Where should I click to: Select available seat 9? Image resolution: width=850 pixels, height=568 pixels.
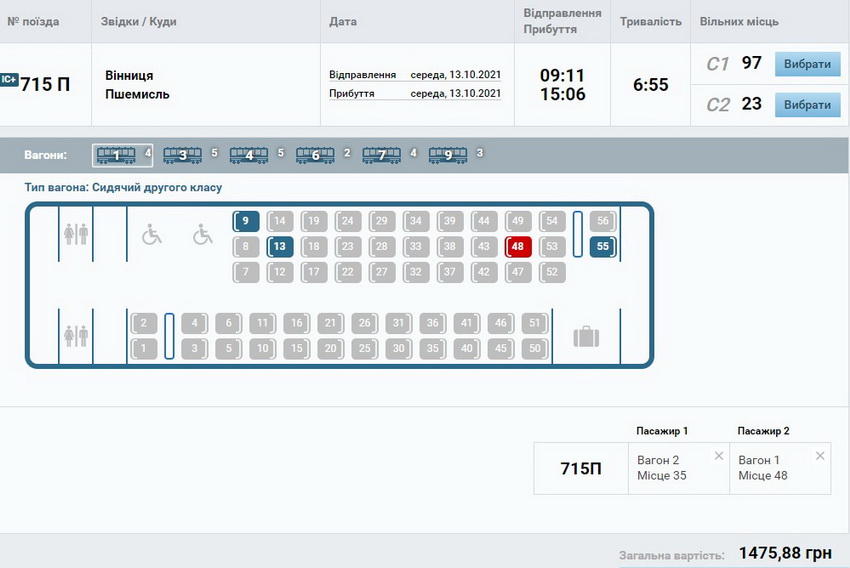coord(246,221)
